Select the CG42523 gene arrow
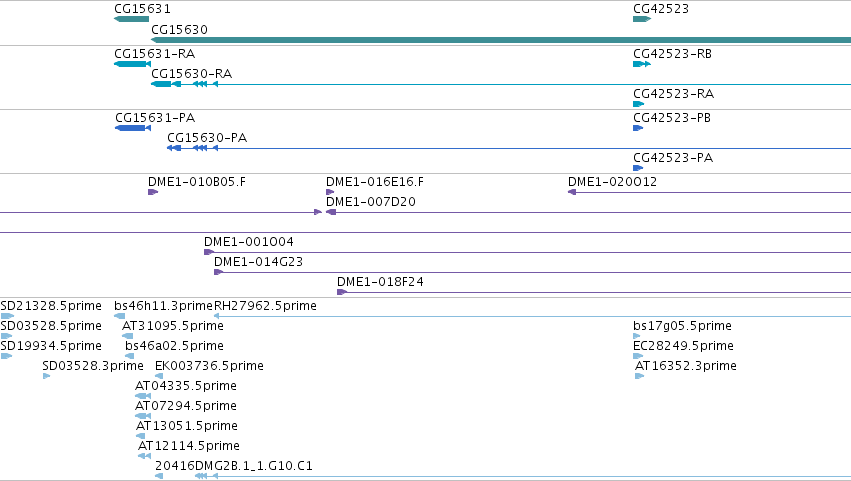The image size is (851, 481). pos(642,19)
